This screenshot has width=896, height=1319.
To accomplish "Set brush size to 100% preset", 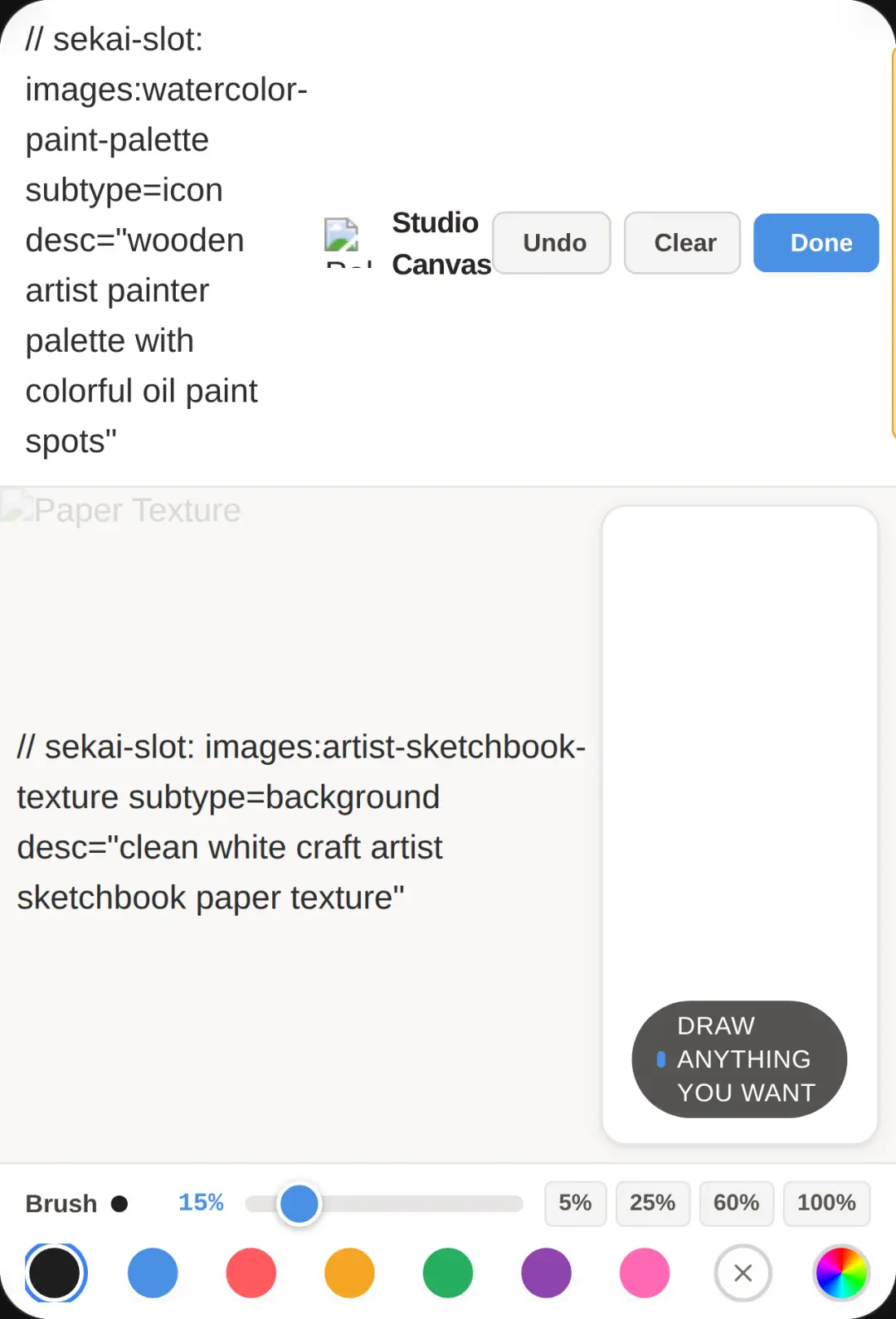I will pyautogui.click(x=827, y=1203).
